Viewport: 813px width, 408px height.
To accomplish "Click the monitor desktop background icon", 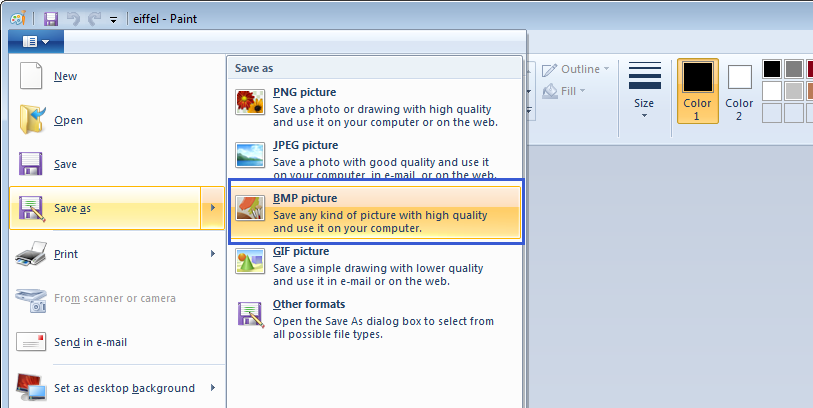I will tap(31, 387).
